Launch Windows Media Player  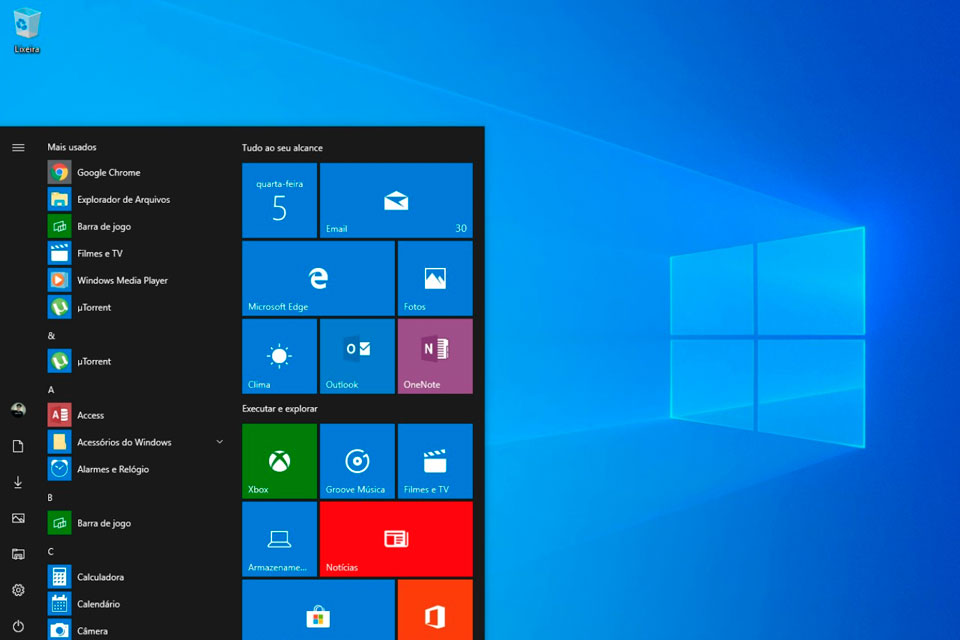[x=136, y=280]
